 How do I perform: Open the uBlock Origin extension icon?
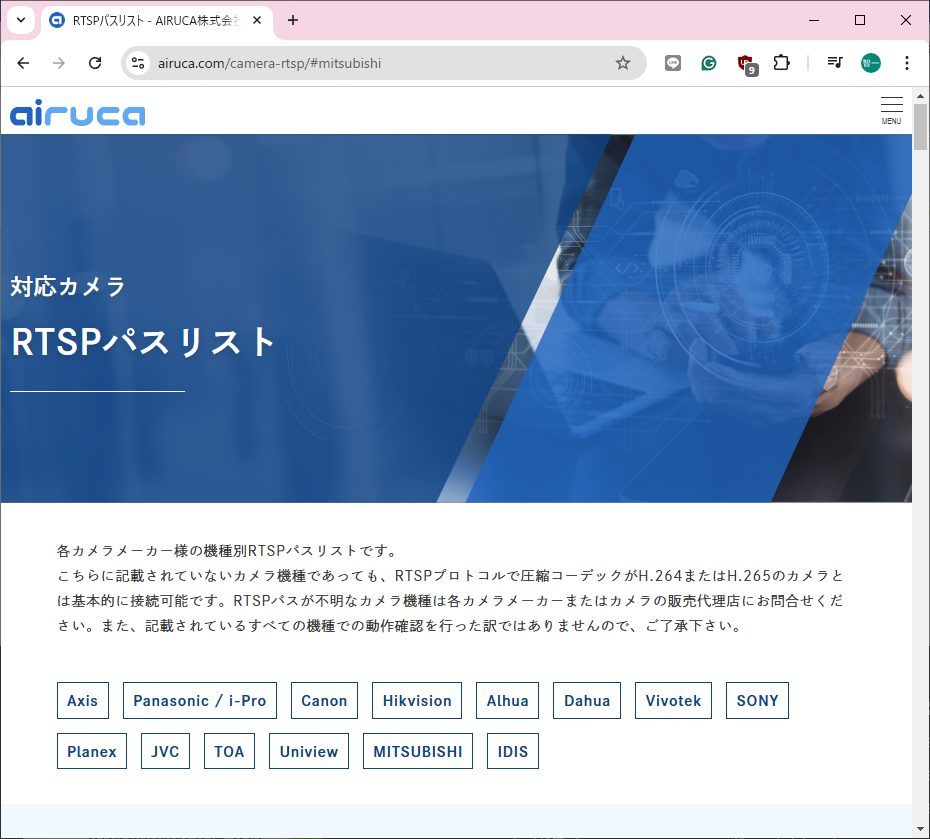tap(745, 64)
